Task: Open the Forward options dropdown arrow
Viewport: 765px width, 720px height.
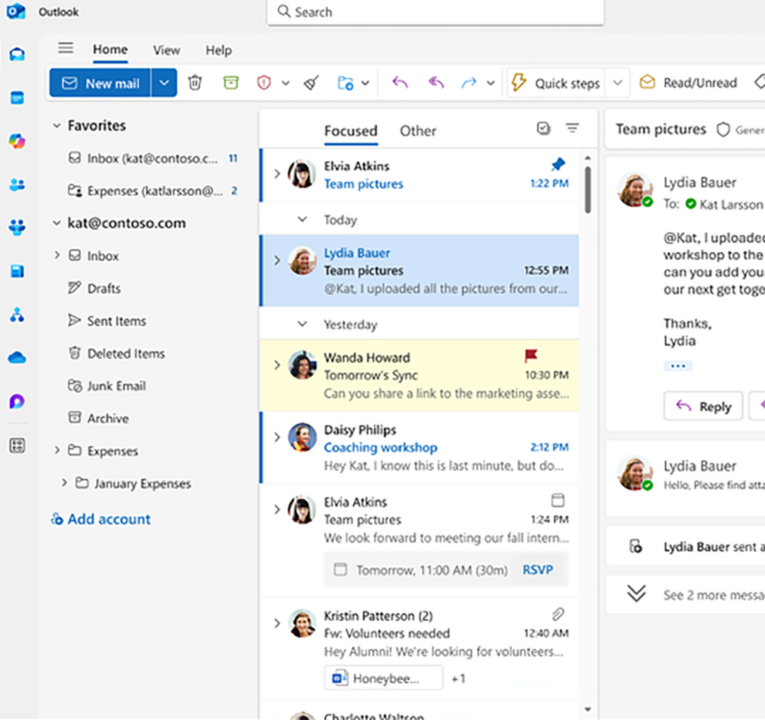Action: click(x=491, y=83)
